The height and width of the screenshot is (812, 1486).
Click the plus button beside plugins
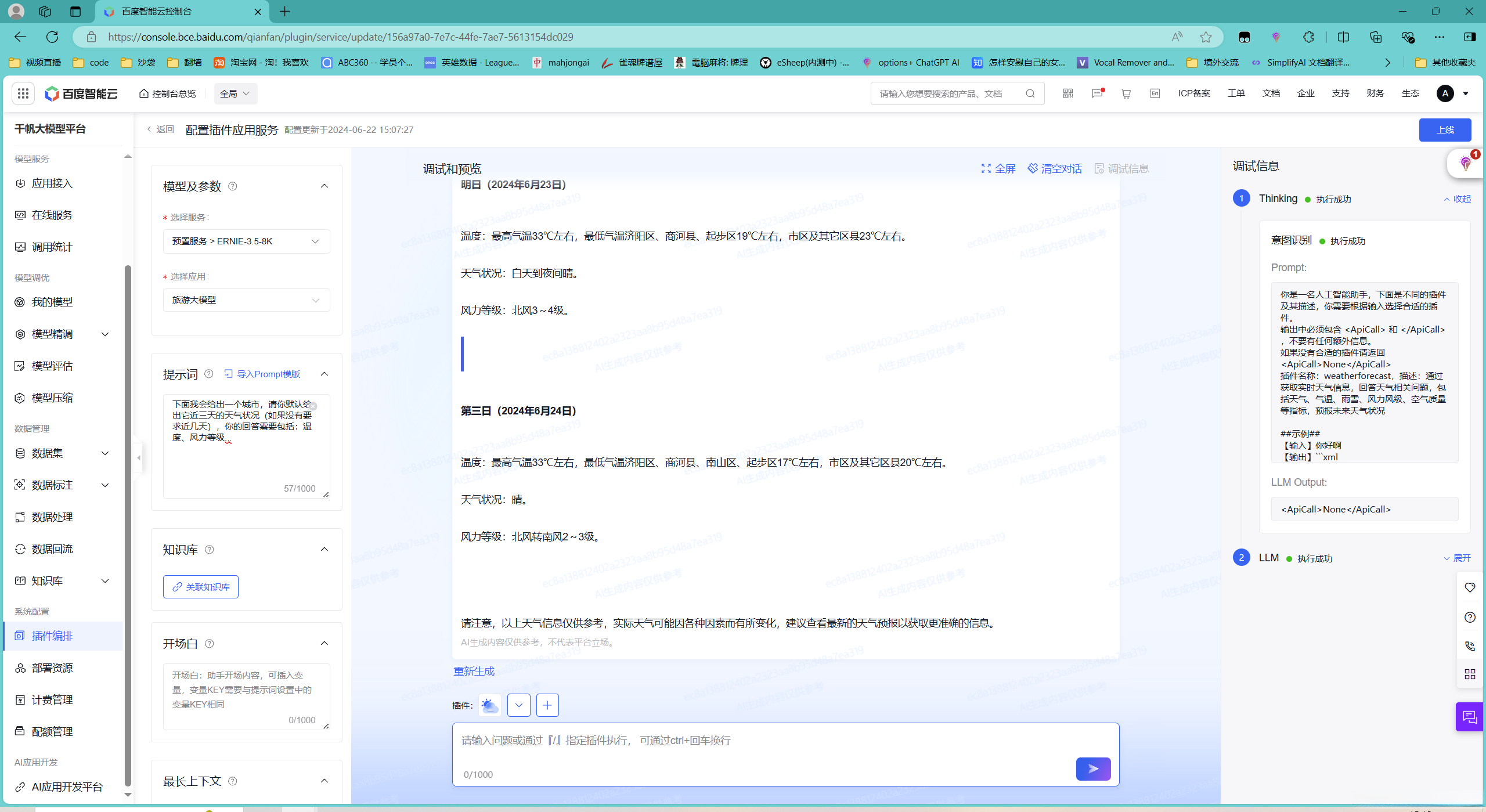tap(547, 705)
